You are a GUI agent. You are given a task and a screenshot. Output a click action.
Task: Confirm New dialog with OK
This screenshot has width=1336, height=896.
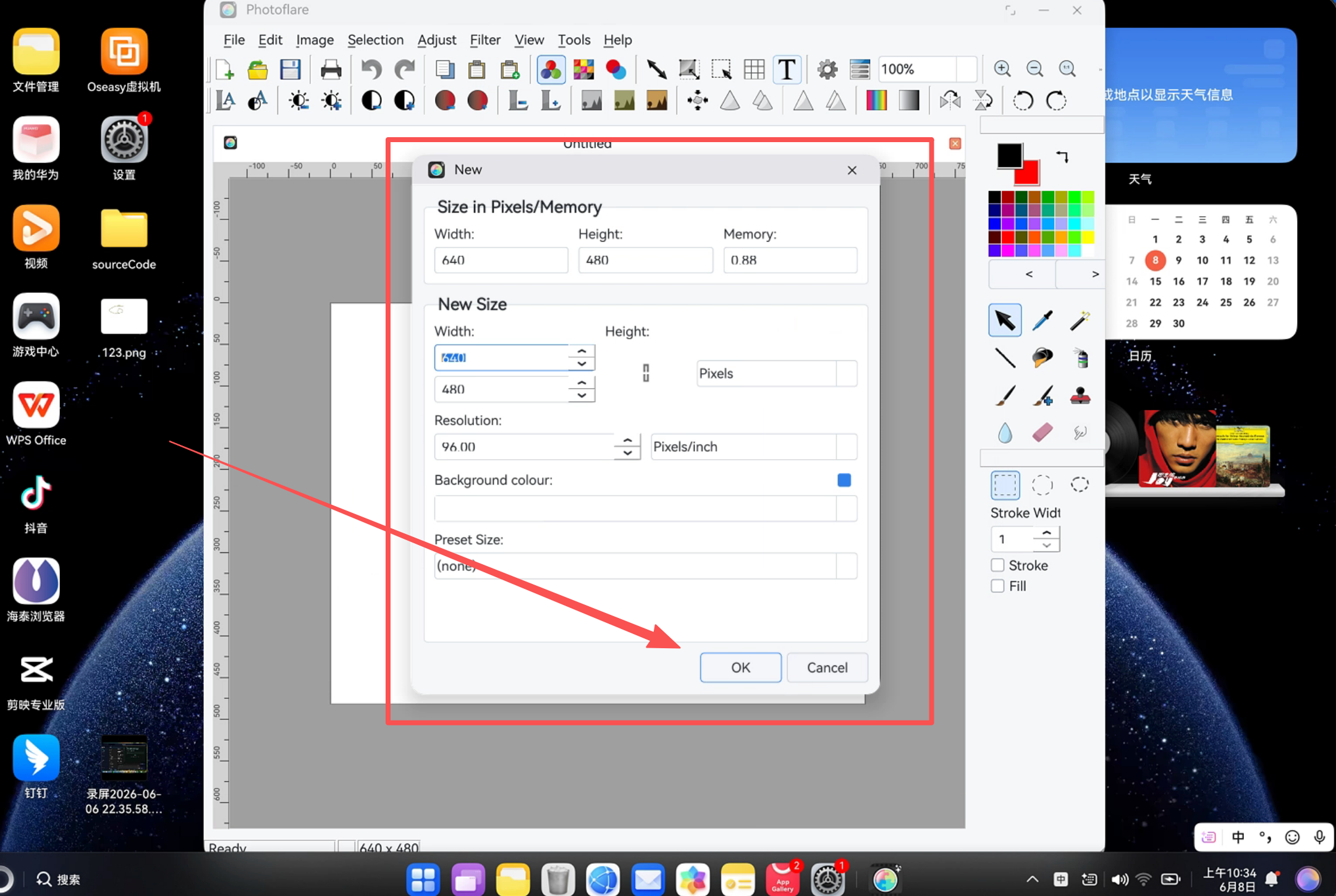[x=740, y=667]
